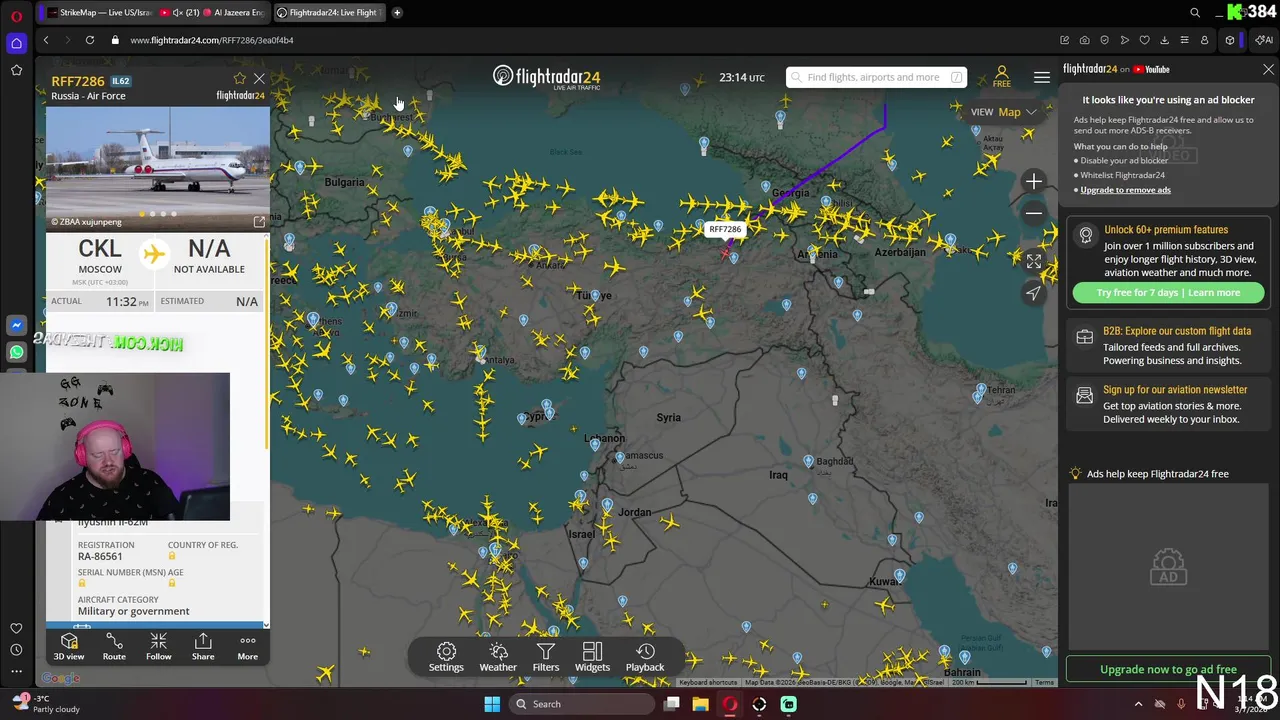This screenshot has height=720, width=1280.
Task: Click Military or government category text
Action: click(133, 611)
